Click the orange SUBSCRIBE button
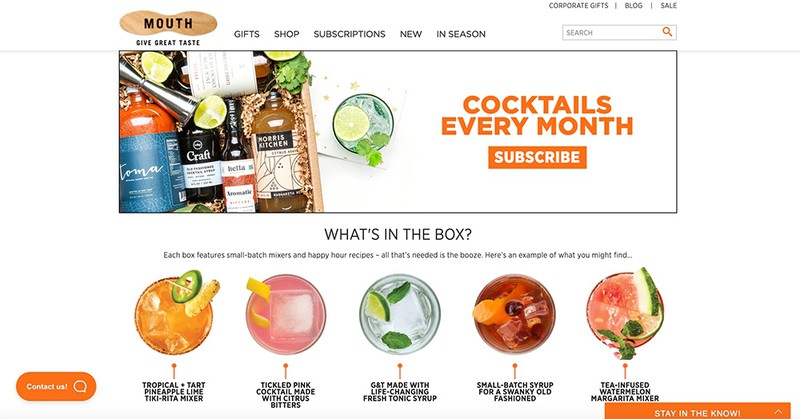The image size is (800, 419). point(537,157)
